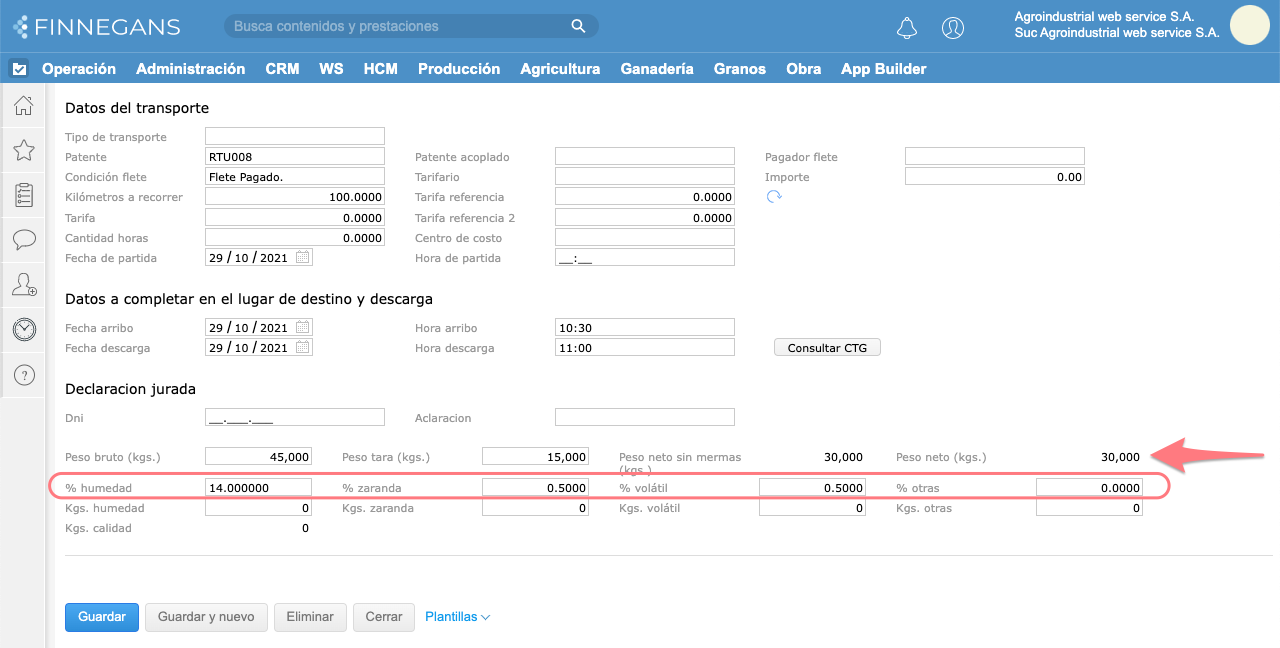The width and height of the screenshot is (1280, 648).
Task: Focus the % humedad input field
Action: (x=258, y=487)
